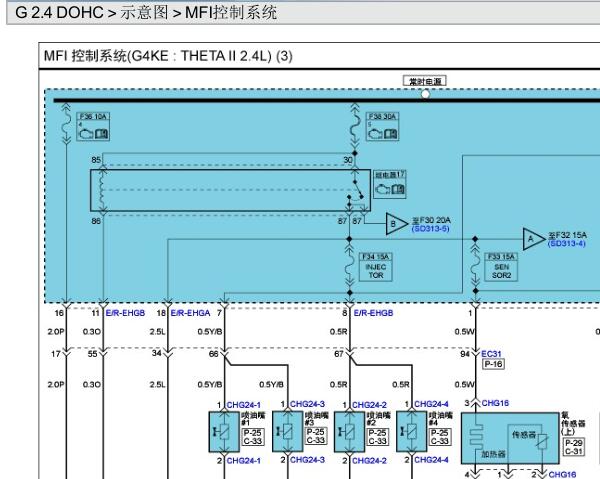600x479 pixels.
Task: Click the 常时电源 label box
Action: (425, 81)
